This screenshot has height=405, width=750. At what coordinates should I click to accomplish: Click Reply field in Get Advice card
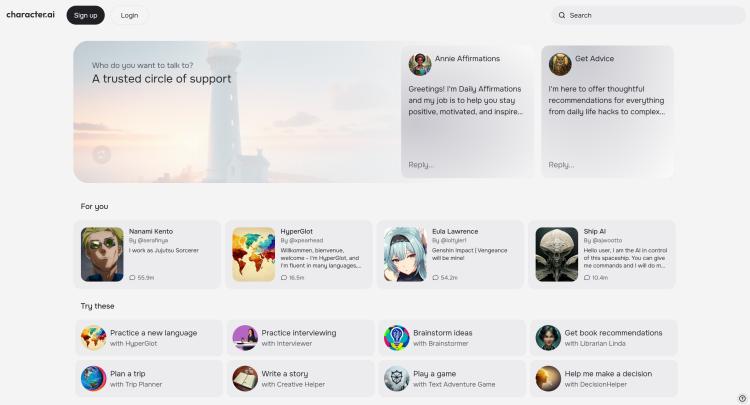pos(607,164)
